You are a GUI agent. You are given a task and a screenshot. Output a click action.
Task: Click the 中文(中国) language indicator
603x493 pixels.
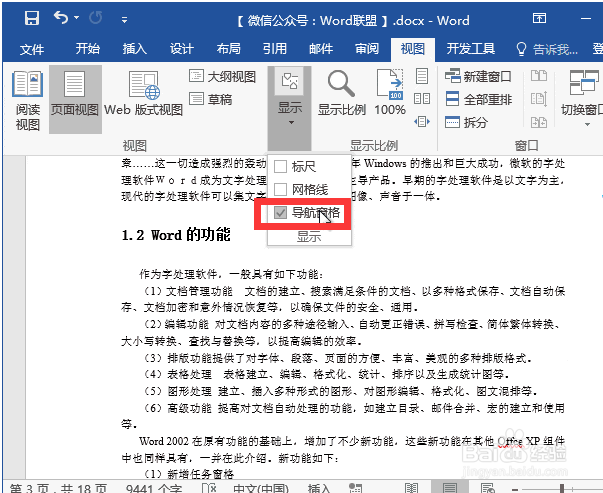[x=260, y=488]
